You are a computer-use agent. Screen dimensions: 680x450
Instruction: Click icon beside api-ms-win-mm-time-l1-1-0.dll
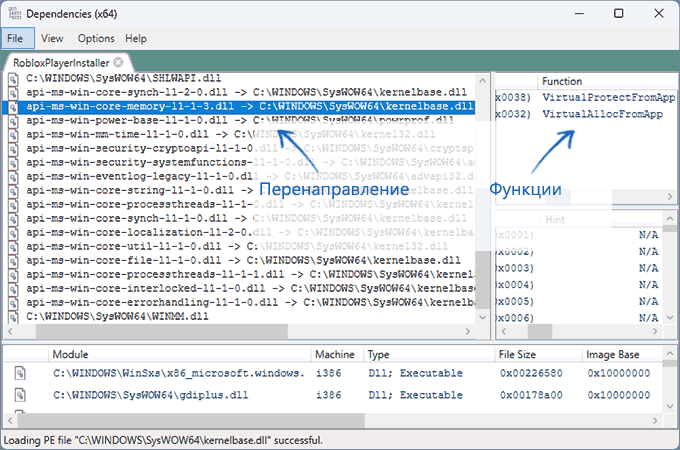pos(13,134)
